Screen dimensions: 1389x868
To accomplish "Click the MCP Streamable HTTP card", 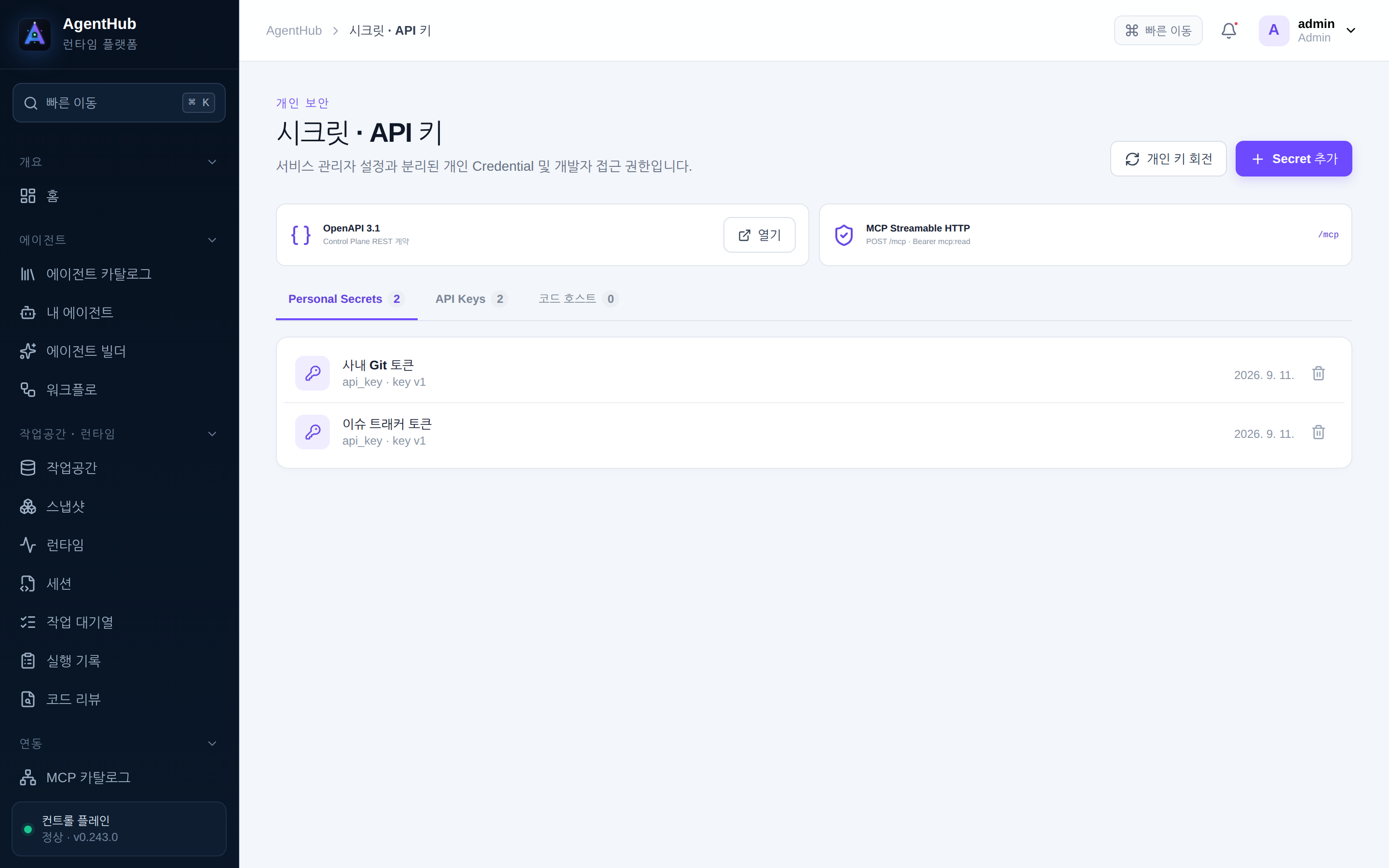I will click(1085, 235).
